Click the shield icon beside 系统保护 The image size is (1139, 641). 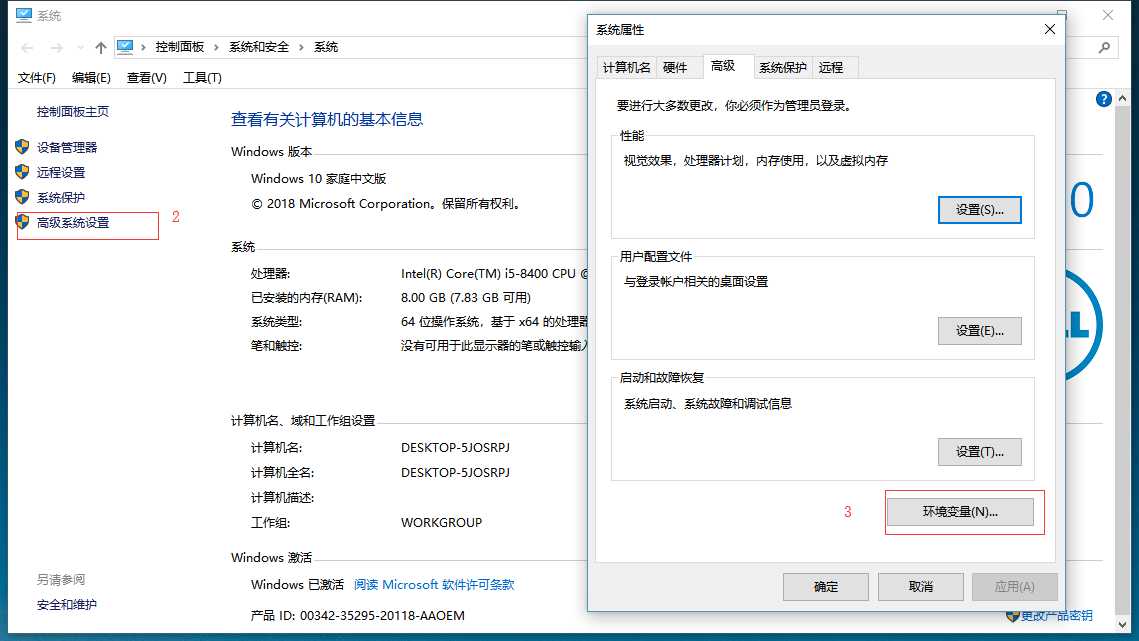(23, 197)
